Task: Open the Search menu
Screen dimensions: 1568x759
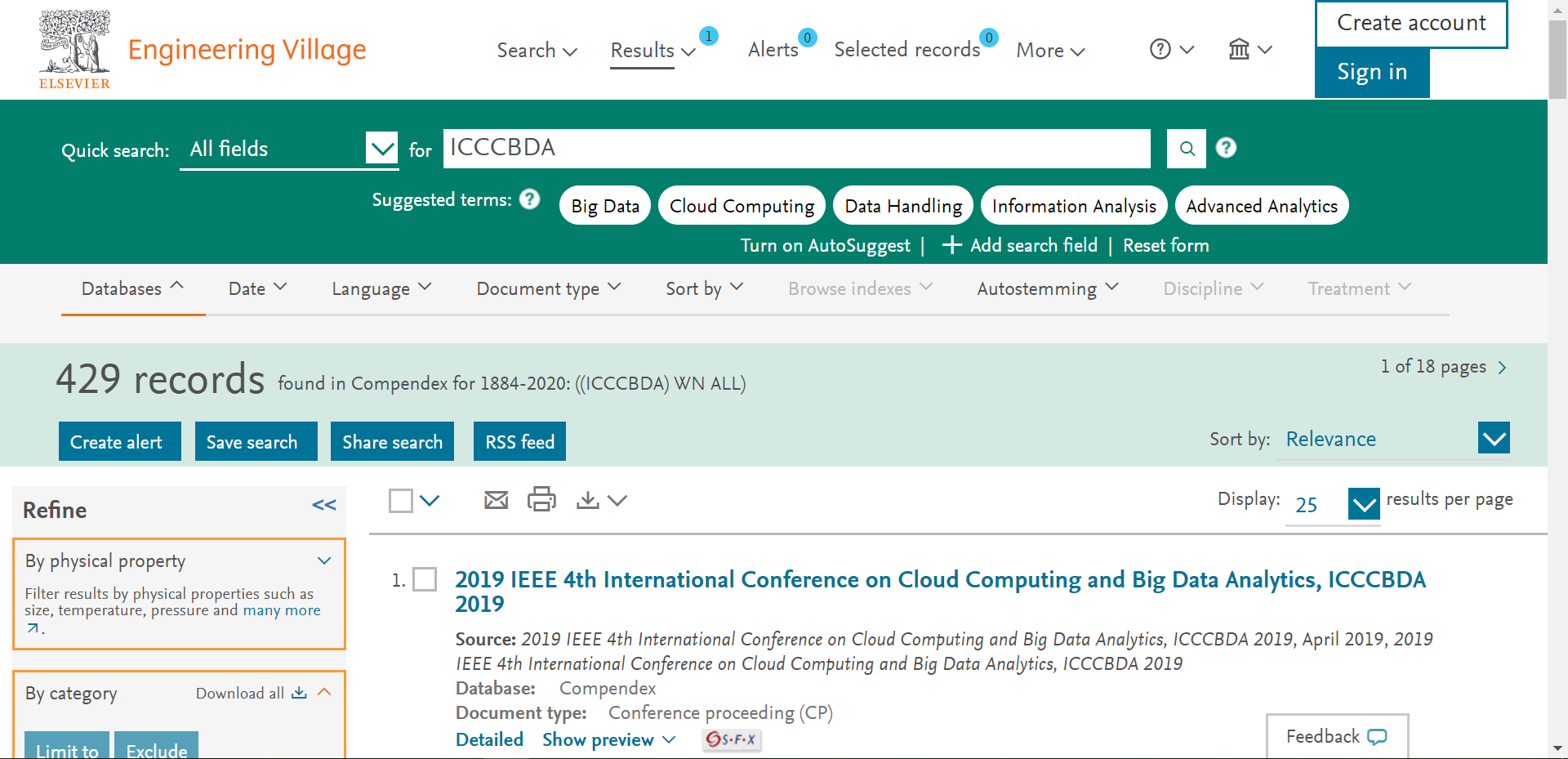Action: coord(537,50)
